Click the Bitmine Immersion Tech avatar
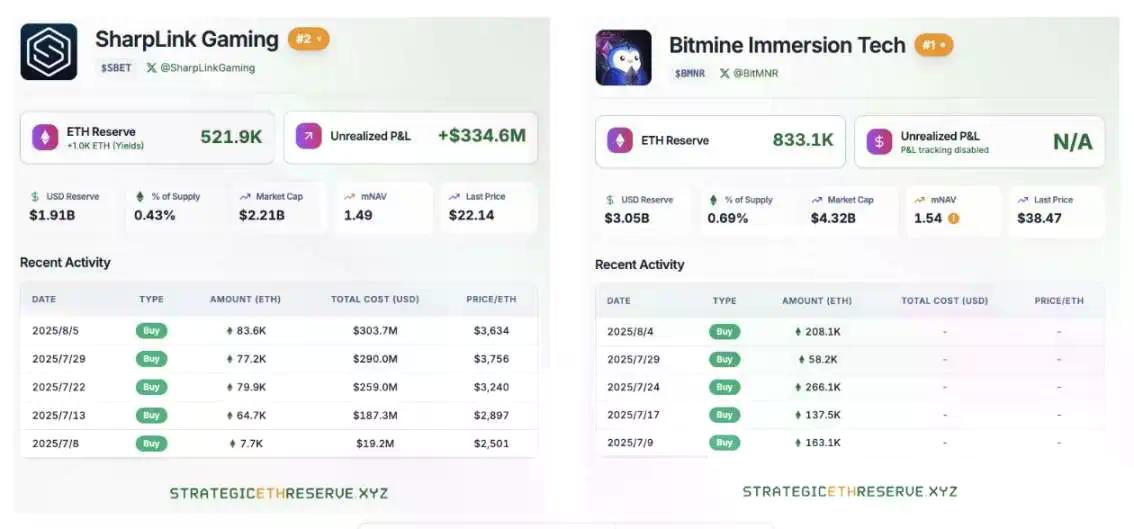This screenshot has width=1134, height=529. click(623, 57)
